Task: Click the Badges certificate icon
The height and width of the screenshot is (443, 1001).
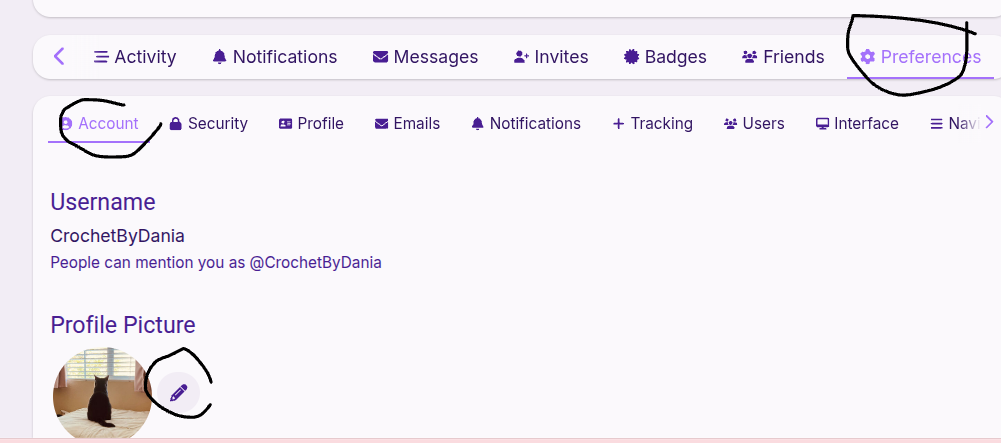Action: click(631, 57)
